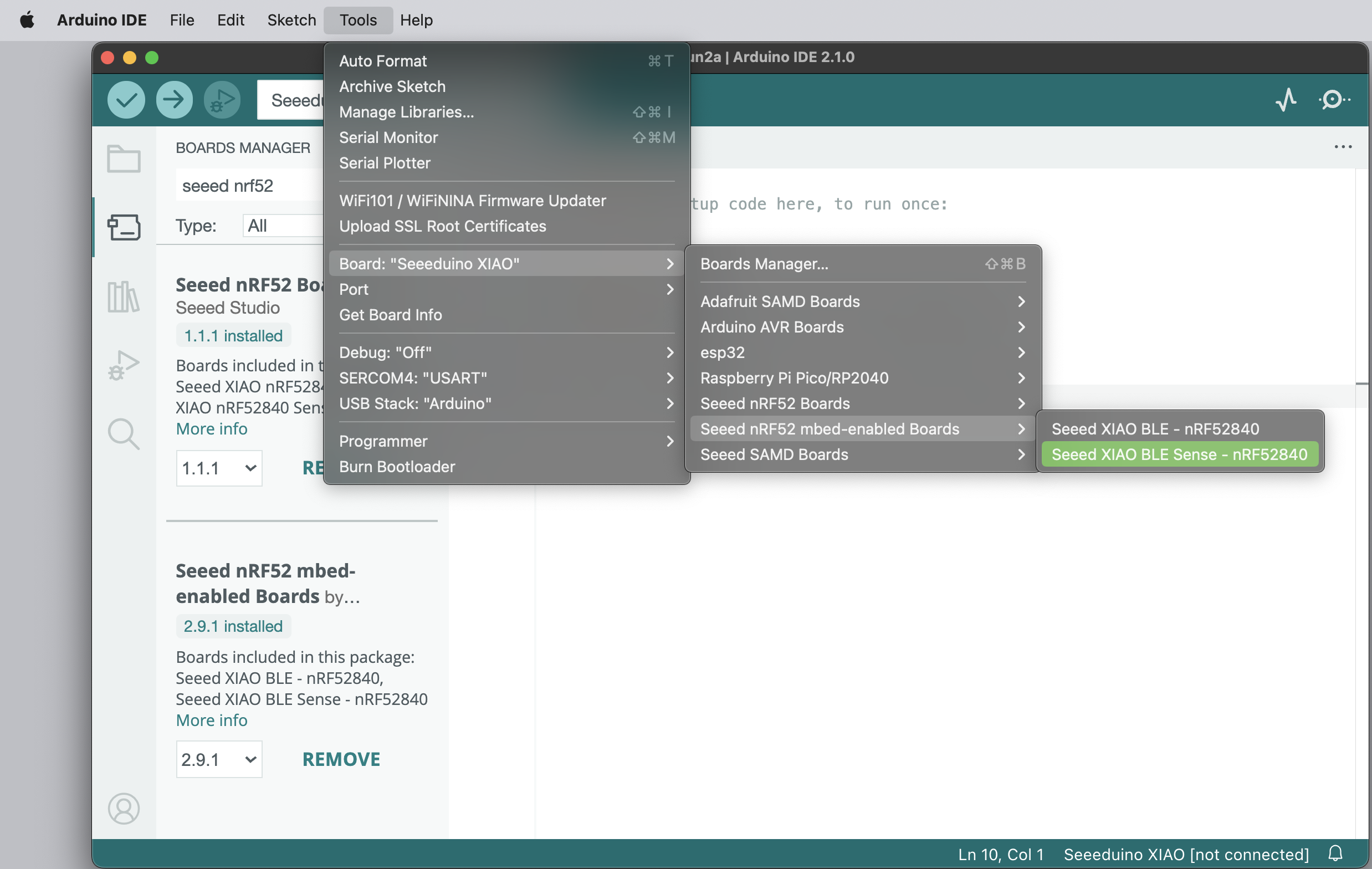Expand Adafruit SAMD Boards submenu
Screen dimensions: 1372x869
[863, 302]
